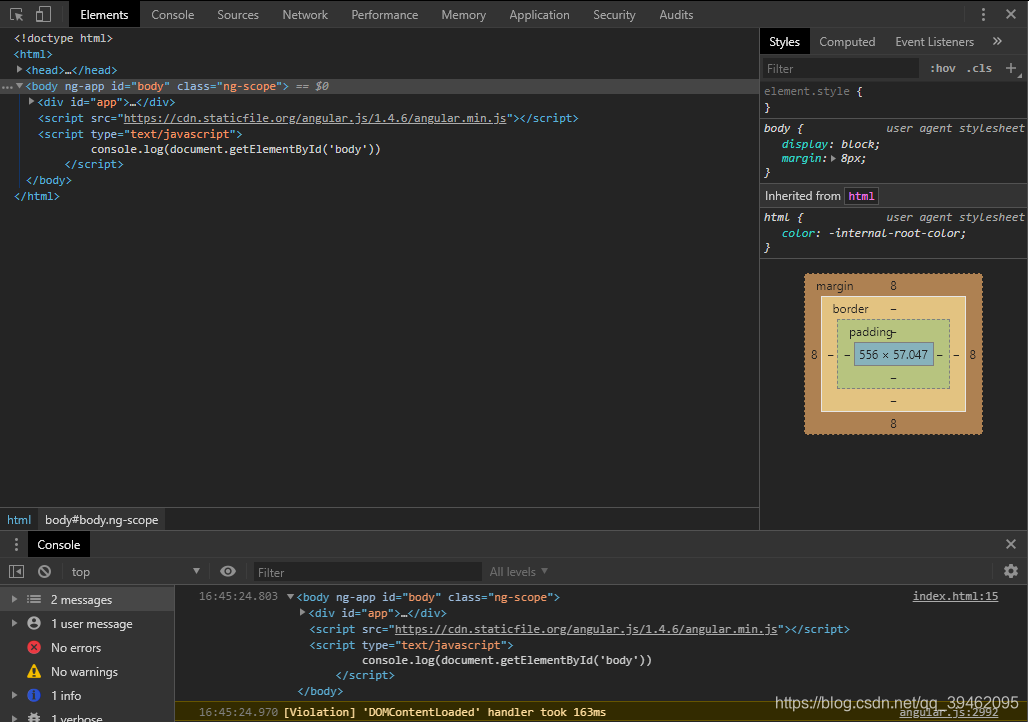The image size is (1029, 722).
Task: Open the All levels log dropdown
Action: (518, 572)
